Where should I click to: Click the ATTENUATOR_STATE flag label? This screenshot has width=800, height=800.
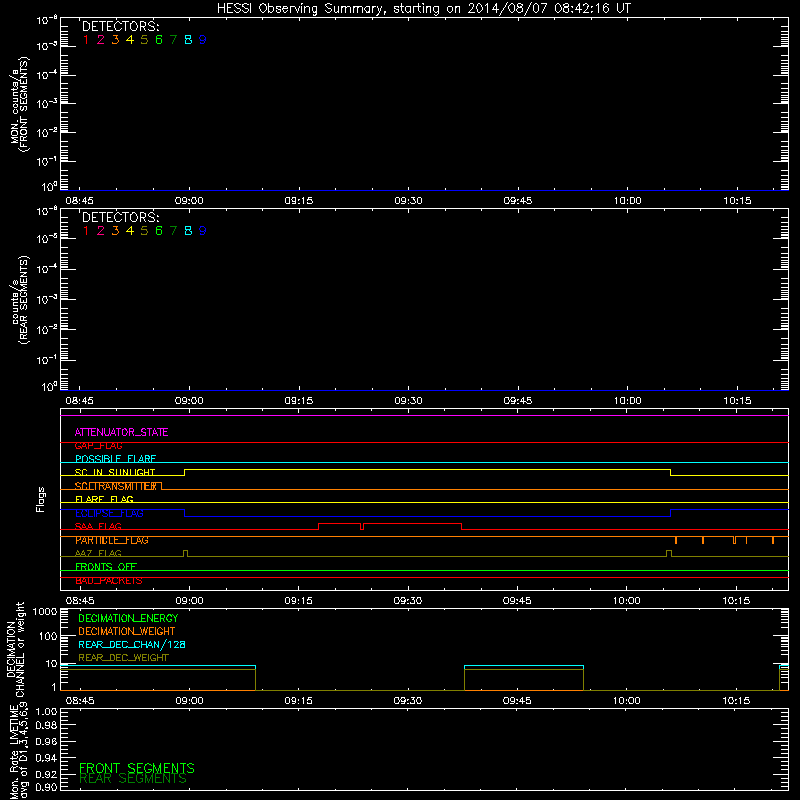coord(121,433)
